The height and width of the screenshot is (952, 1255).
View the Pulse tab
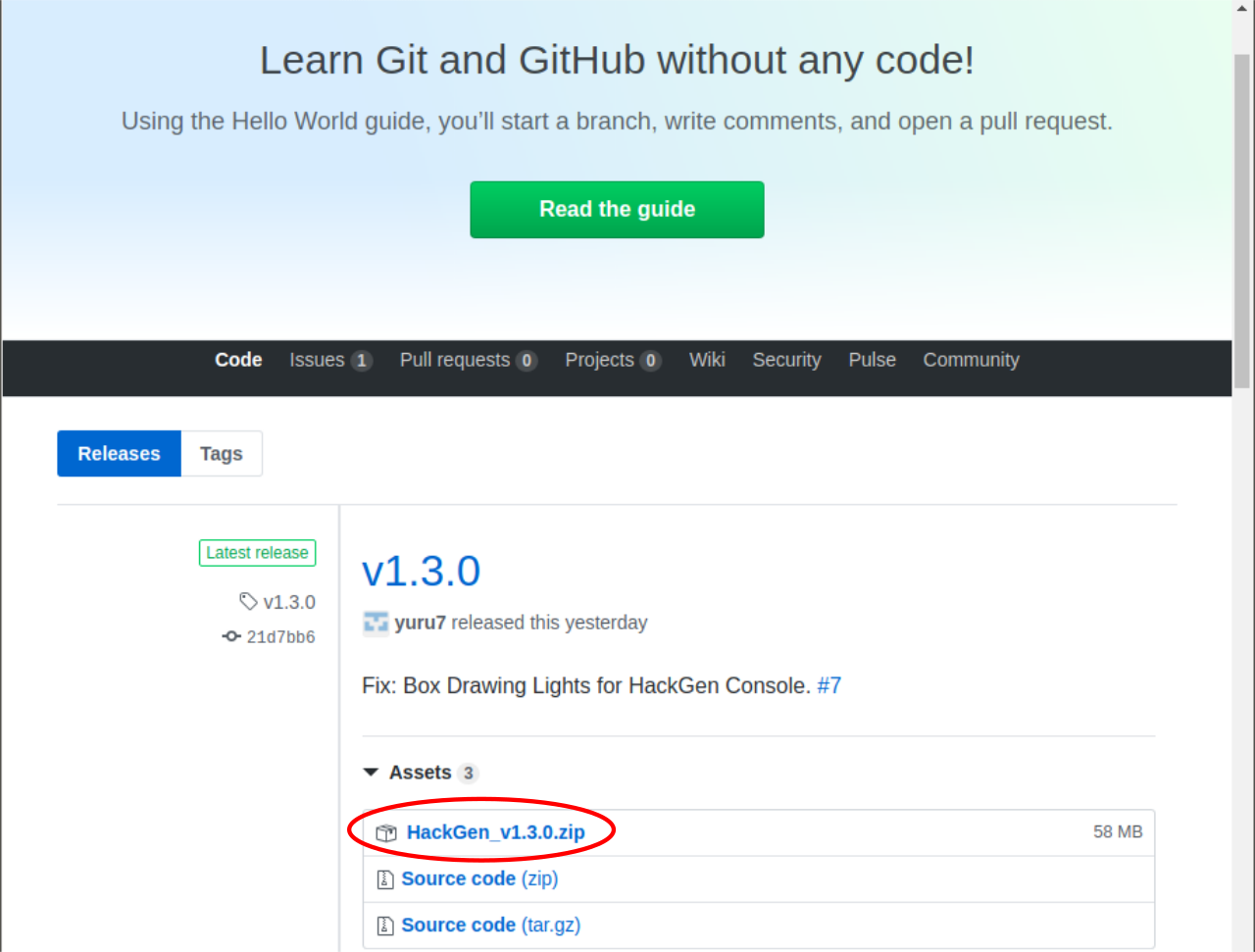873,360
